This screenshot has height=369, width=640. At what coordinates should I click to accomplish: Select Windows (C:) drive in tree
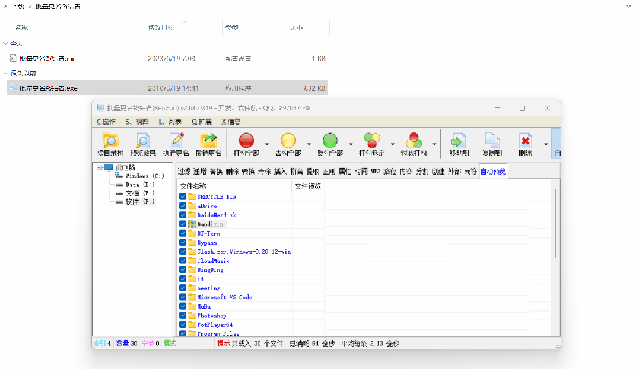pyautogui.click(x=145, y=176)
